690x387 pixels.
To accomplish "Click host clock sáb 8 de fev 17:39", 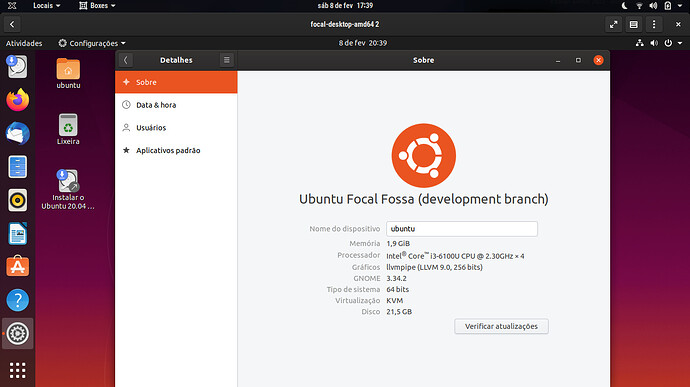I will 345,6.
